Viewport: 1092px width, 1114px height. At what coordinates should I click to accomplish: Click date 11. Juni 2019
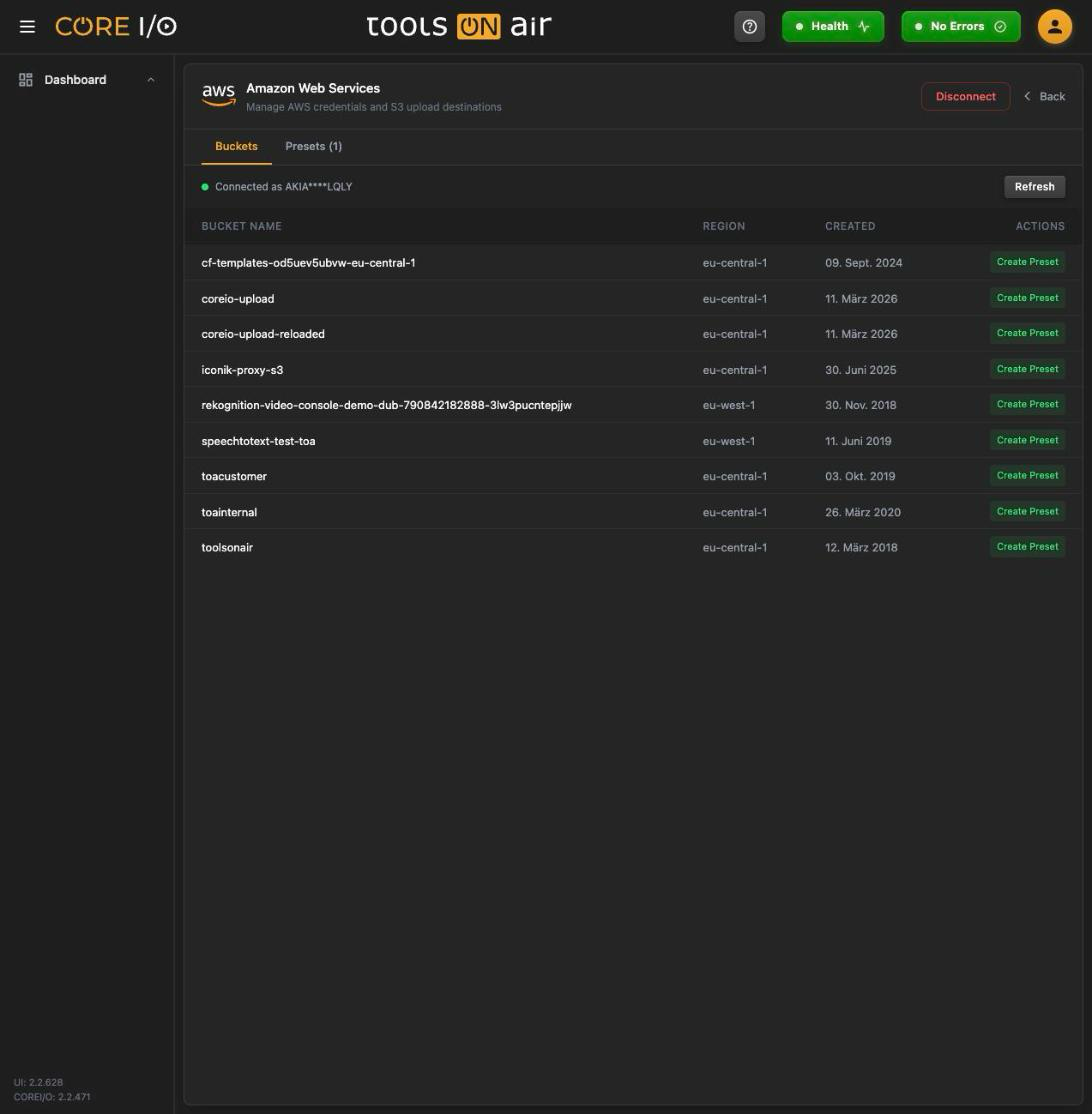tap(858, 440)
